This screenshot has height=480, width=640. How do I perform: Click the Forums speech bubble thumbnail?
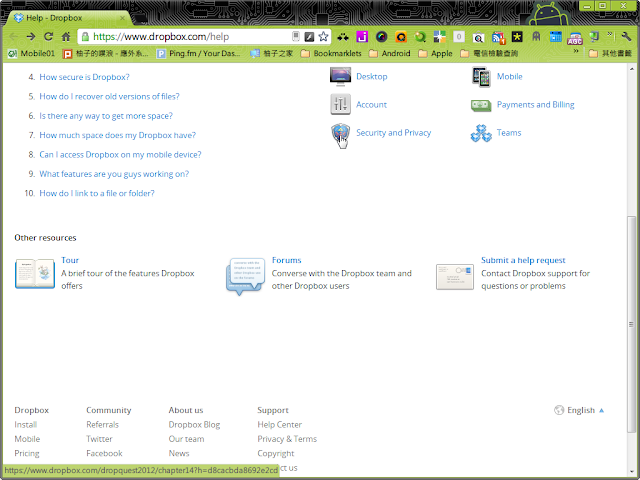[x=244, y=276]
